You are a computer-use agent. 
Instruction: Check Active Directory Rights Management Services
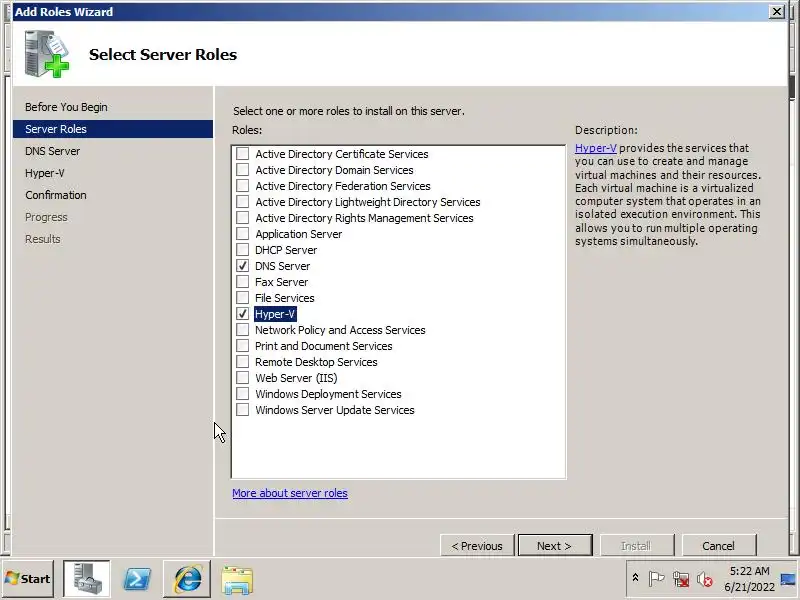[x=242, y=218]
